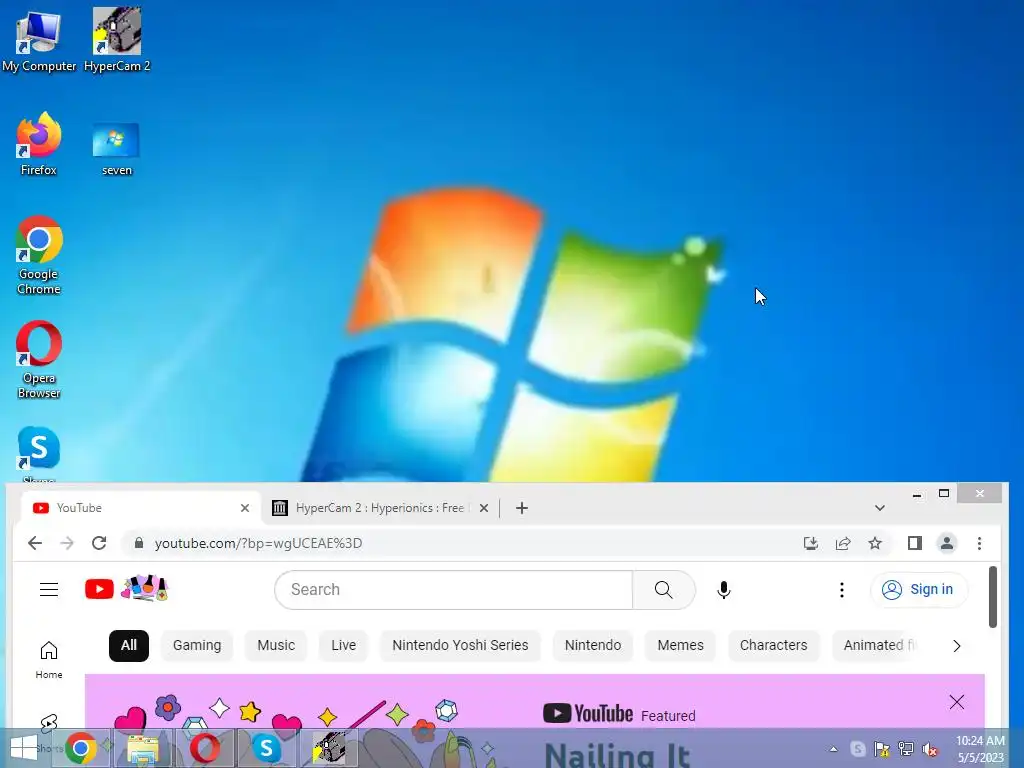Dismiss the YouTube Featured banner

click(x=957, y=702)
